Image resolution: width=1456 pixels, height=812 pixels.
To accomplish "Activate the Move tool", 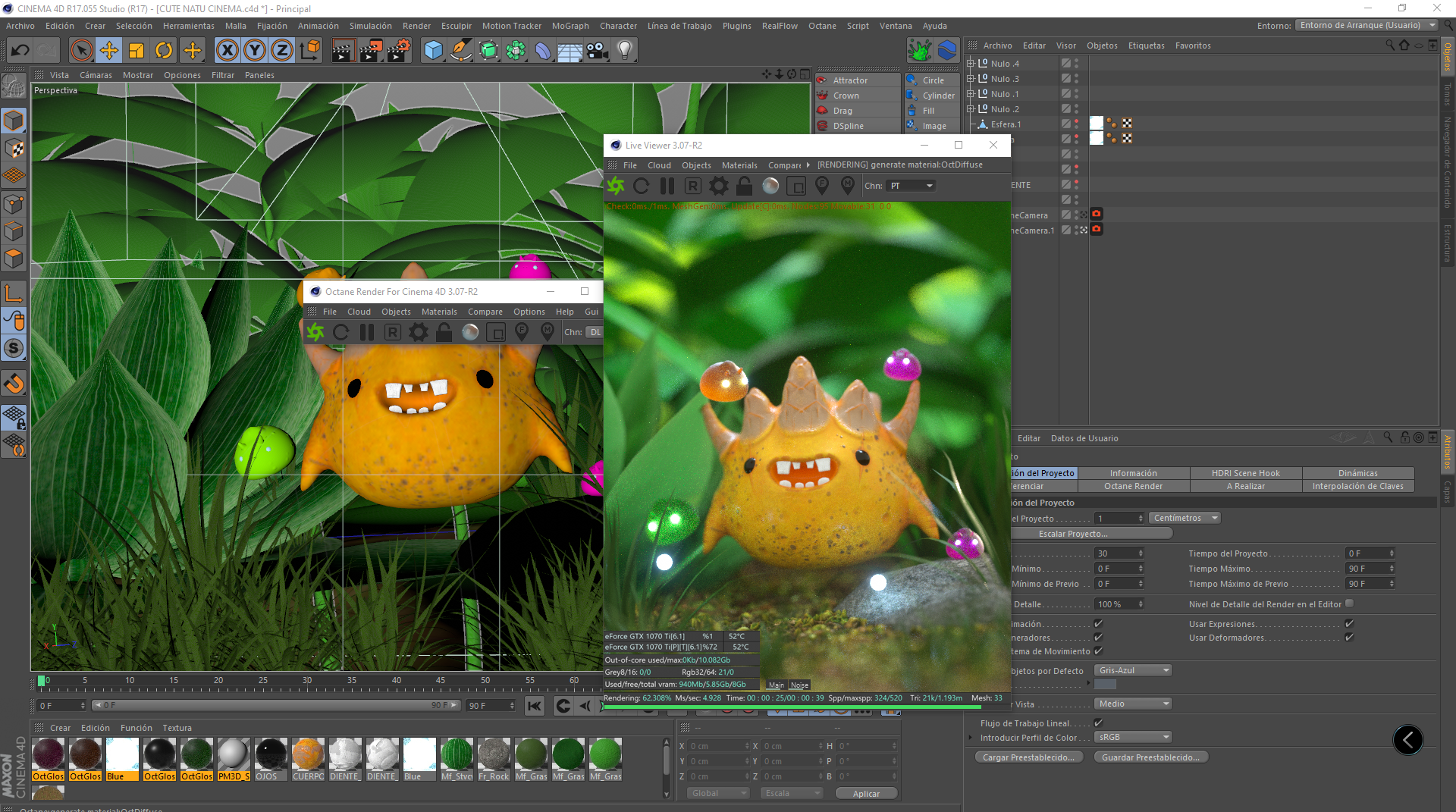I will coord(109,51).
